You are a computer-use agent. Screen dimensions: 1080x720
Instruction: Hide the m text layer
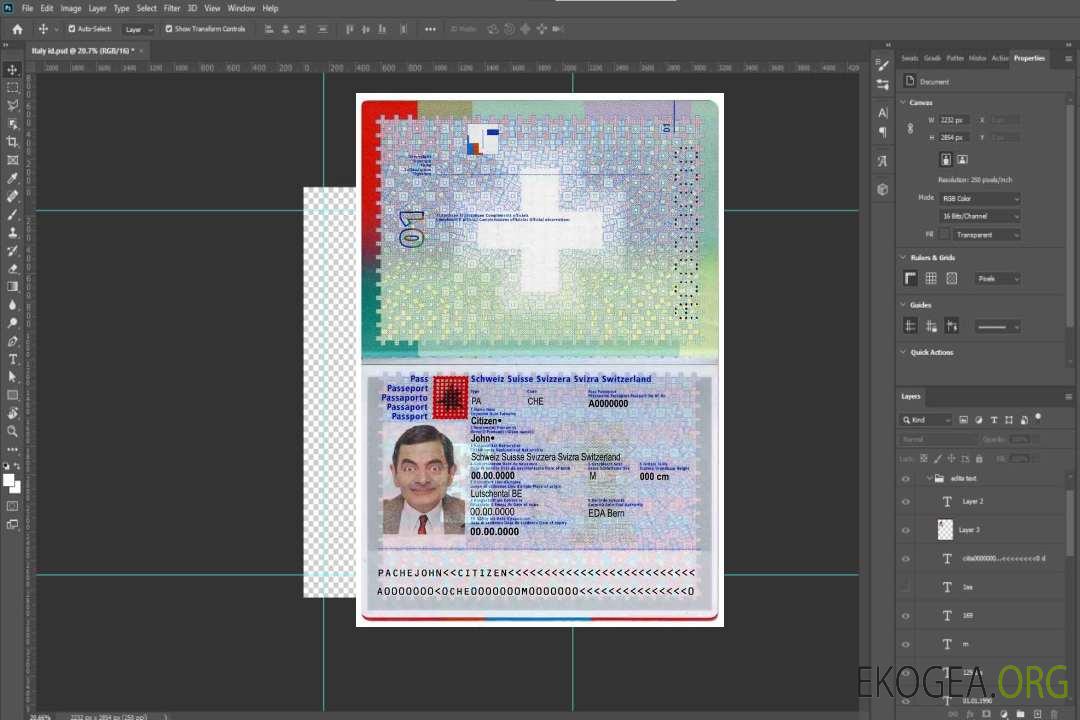(906, 644)
